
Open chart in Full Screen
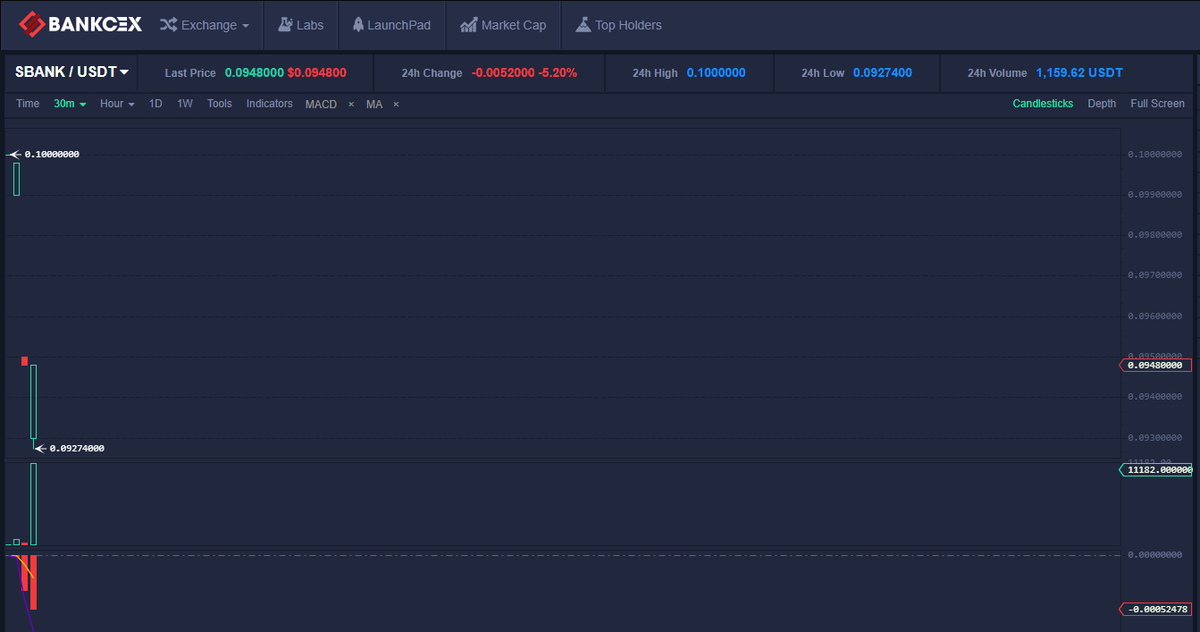(x=1158, y=104)
